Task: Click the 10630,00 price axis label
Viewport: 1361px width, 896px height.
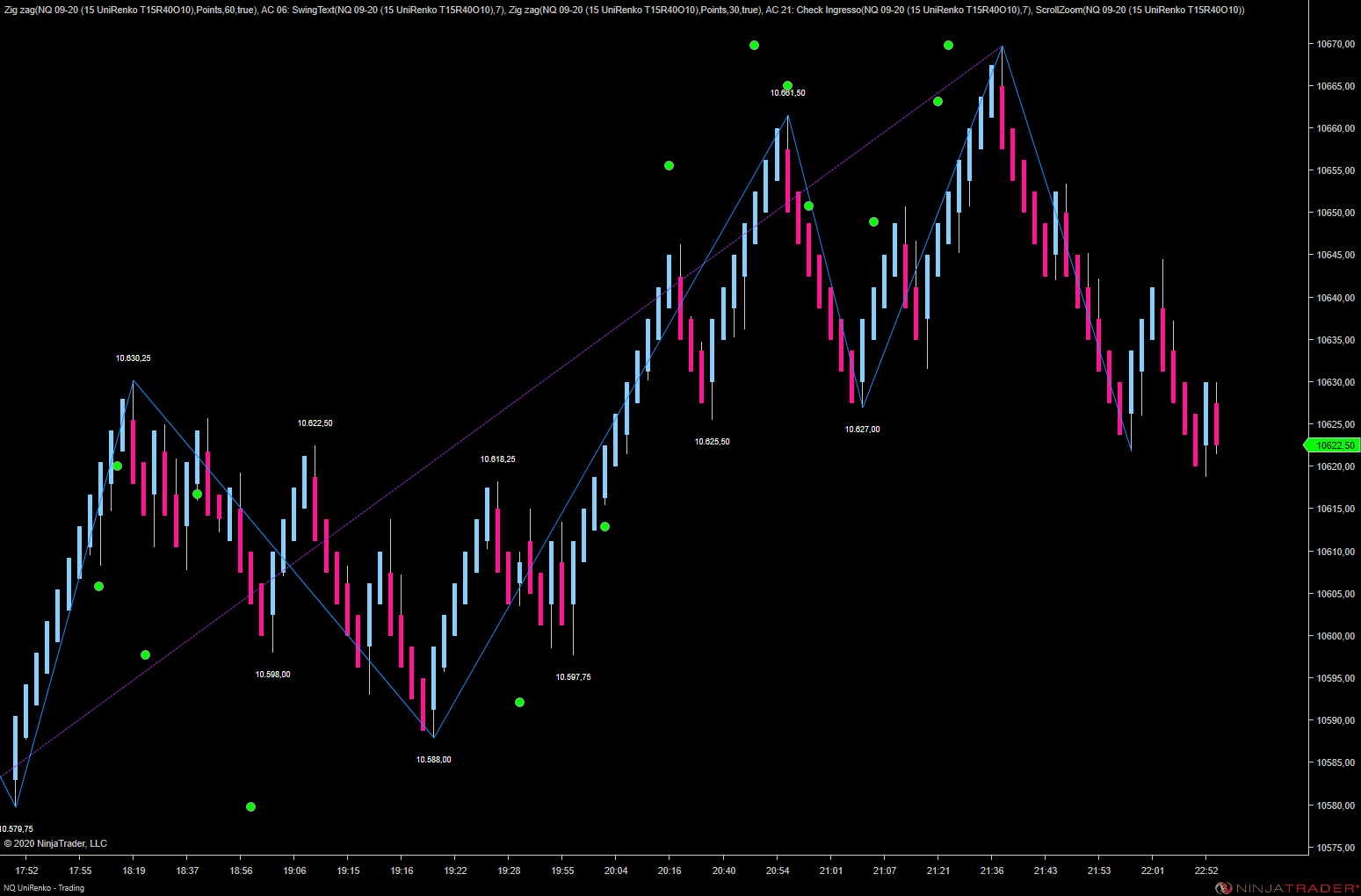Action: tap(1335, 382)
